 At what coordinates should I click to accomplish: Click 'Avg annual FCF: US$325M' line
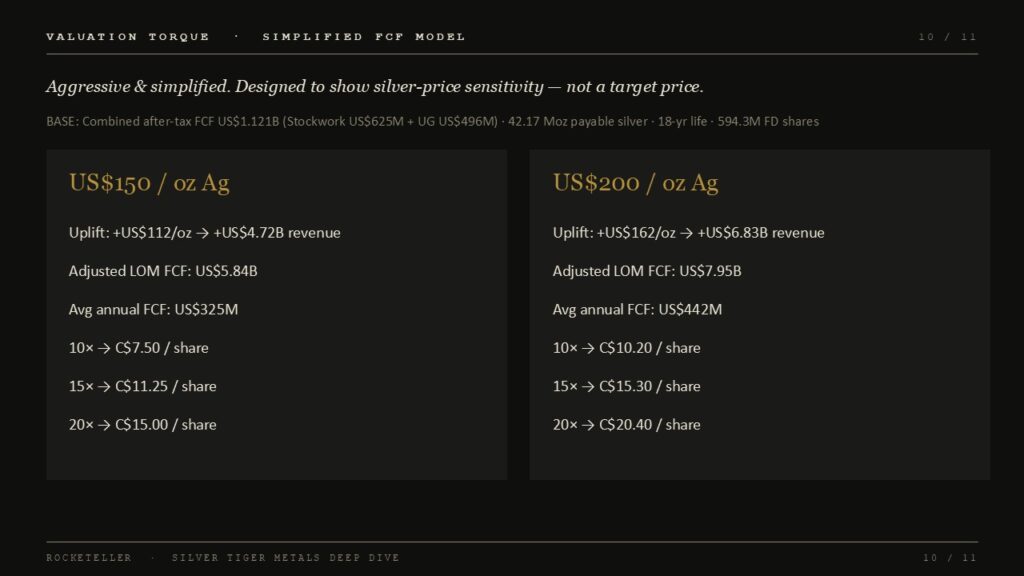[153, 310]
